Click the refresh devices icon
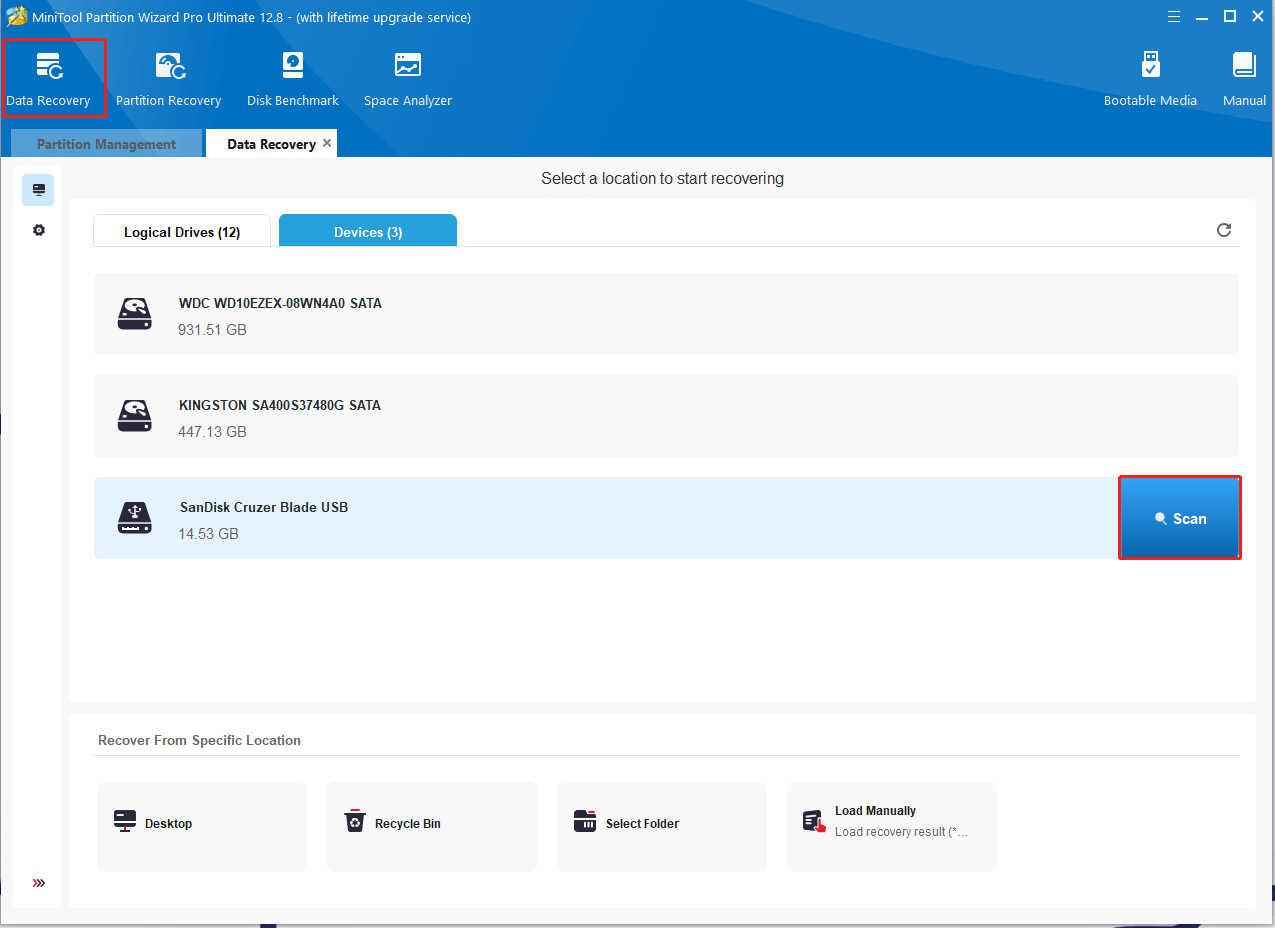 [1224, 230]
